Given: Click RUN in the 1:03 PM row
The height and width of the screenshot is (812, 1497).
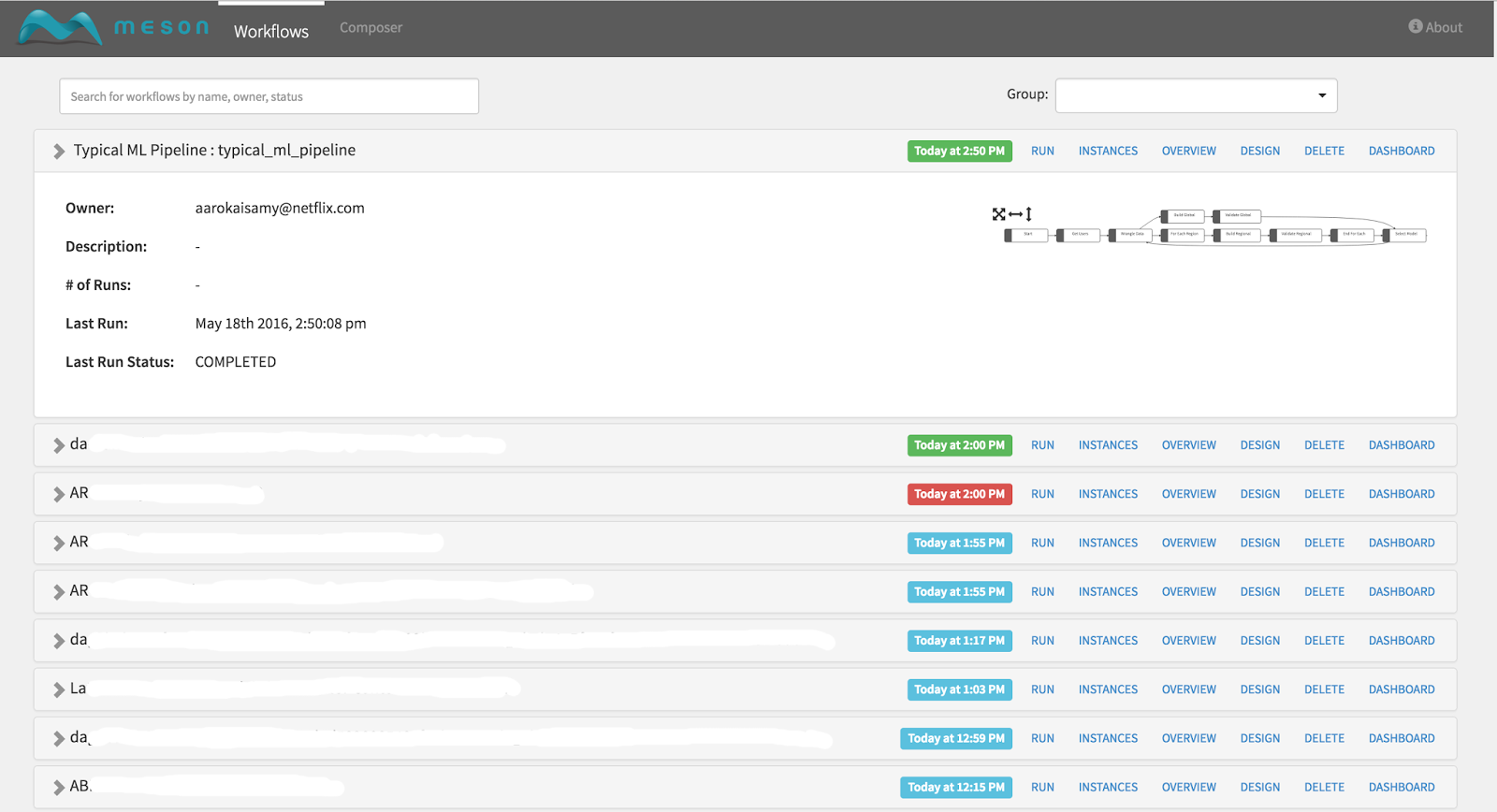Looking at the screenshot, I should pos(1042,689).
